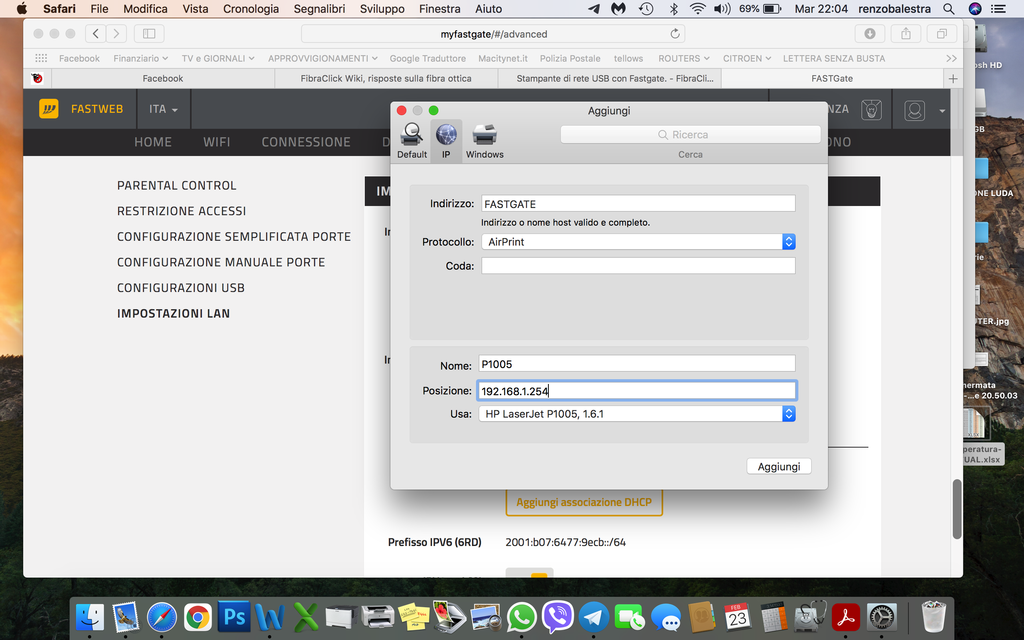The height and width of the screenshot is (640, 1024).
Task: Switch to the FibraClick Wiki tab
Action: click(x=385, y=78)
